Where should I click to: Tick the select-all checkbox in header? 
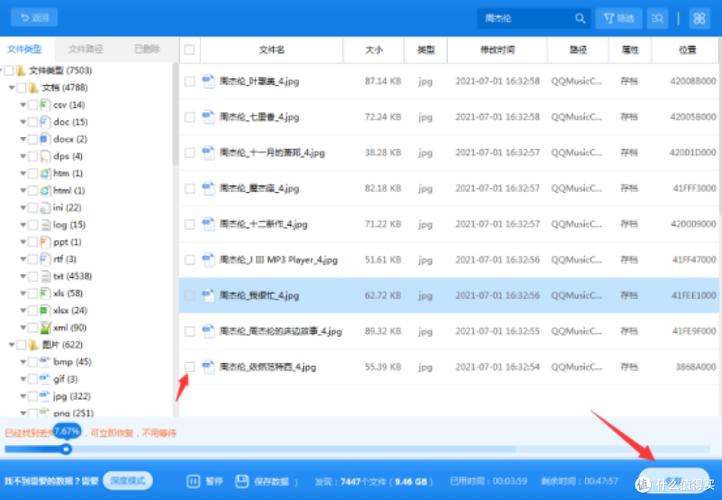(189, 50)
